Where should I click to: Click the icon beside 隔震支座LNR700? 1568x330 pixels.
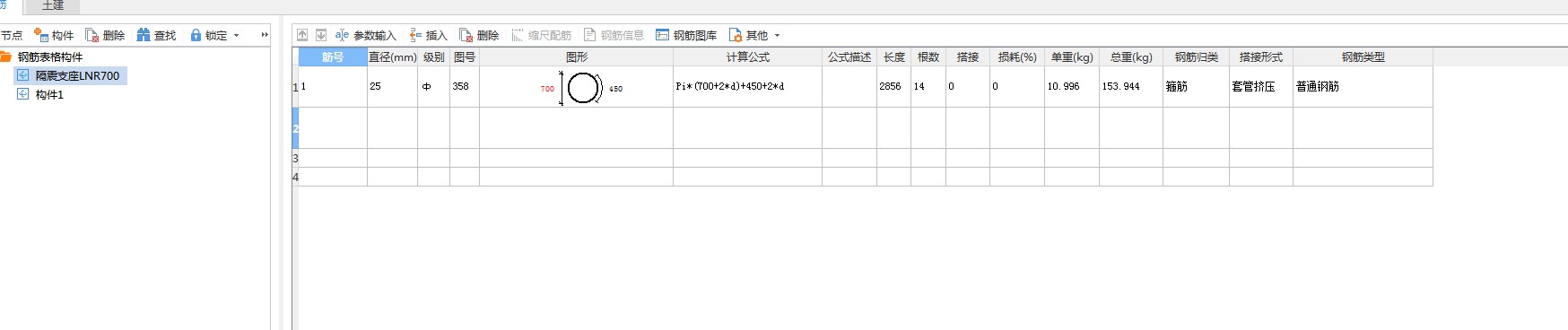point(23,75)
